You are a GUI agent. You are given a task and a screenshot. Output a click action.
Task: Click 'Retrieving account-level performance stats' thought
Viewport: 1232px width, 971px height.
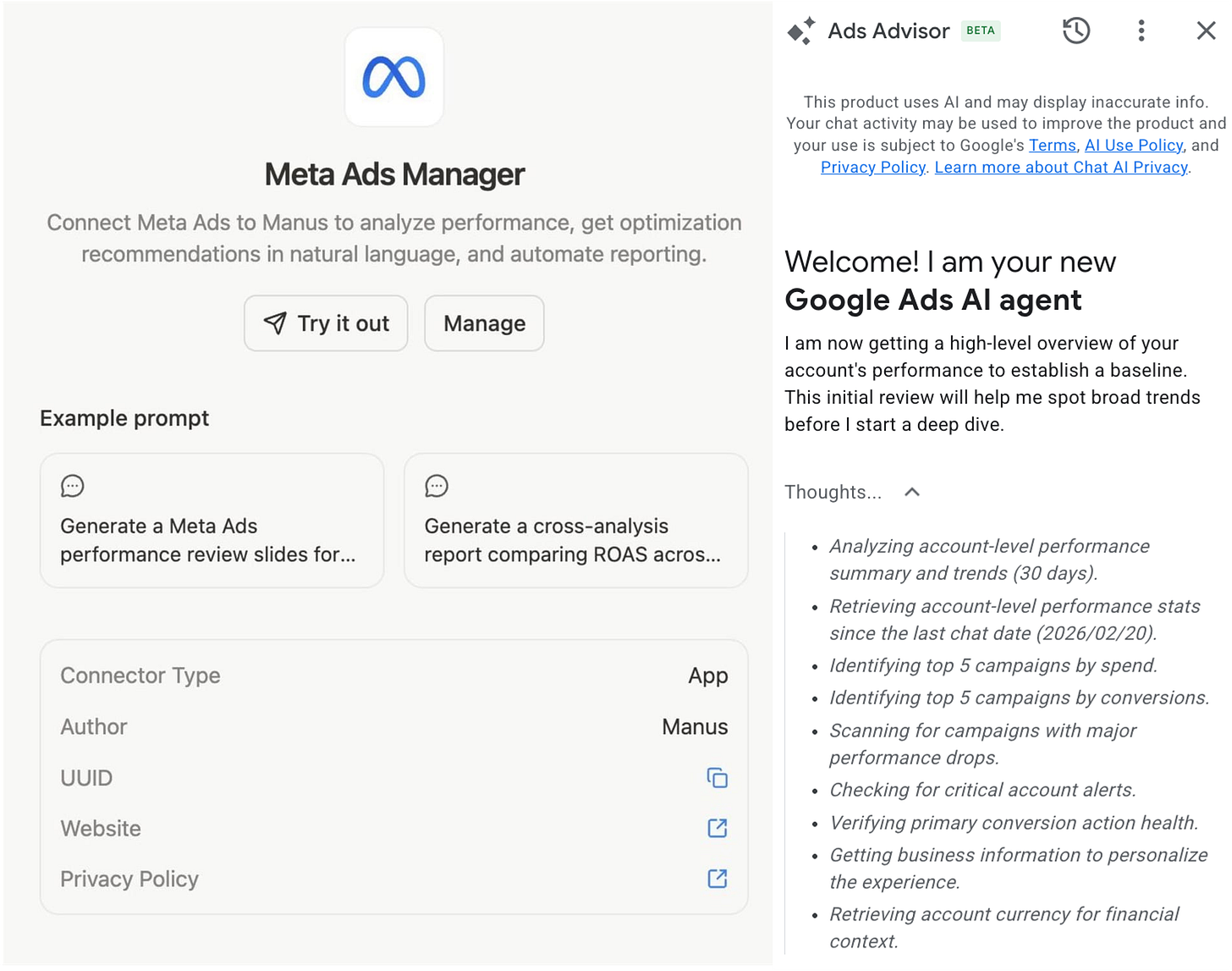click(1015, 620)
